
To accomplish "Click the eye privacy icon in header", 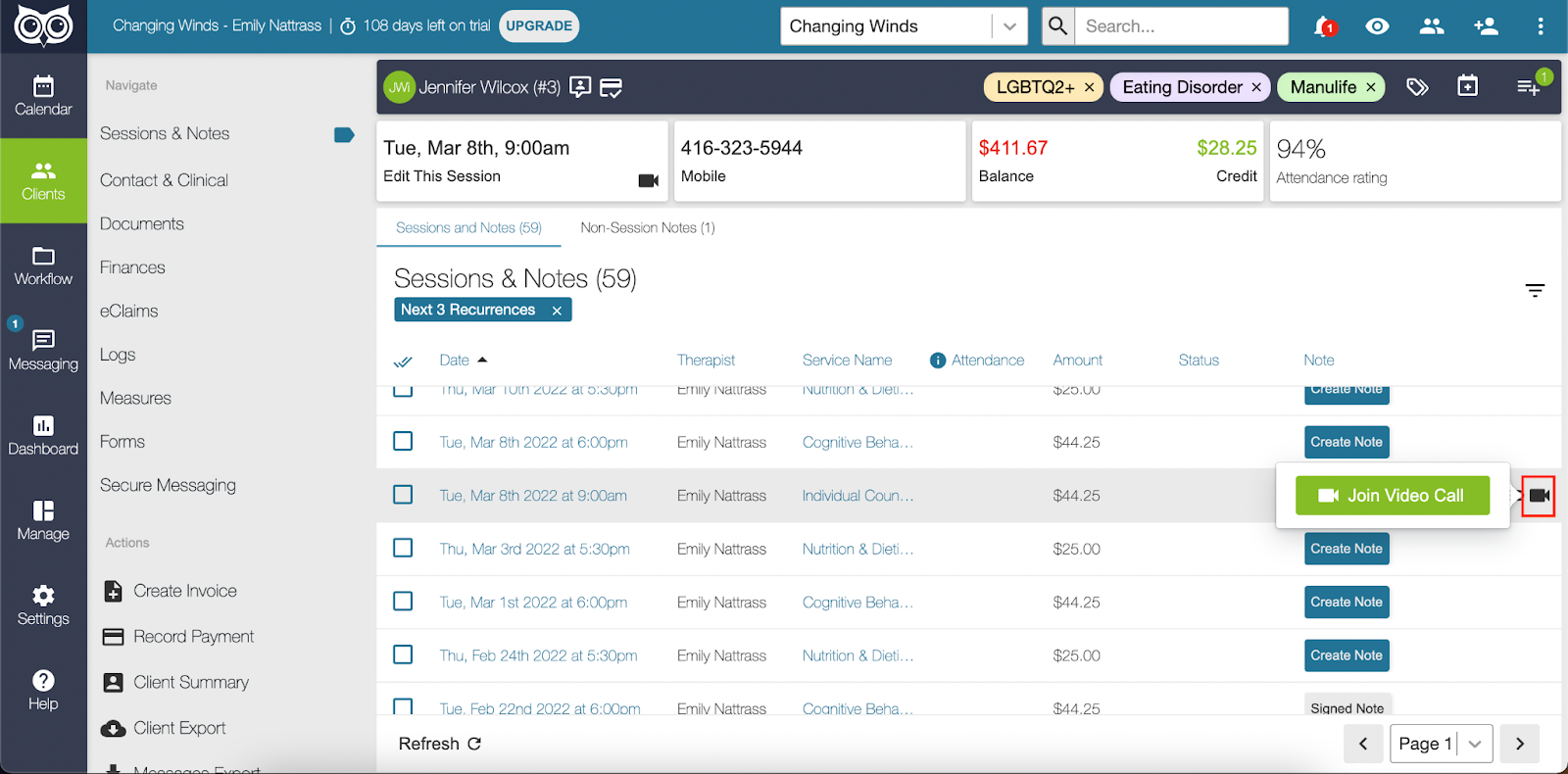I will pyautogui.click(x=1377, y=26).
